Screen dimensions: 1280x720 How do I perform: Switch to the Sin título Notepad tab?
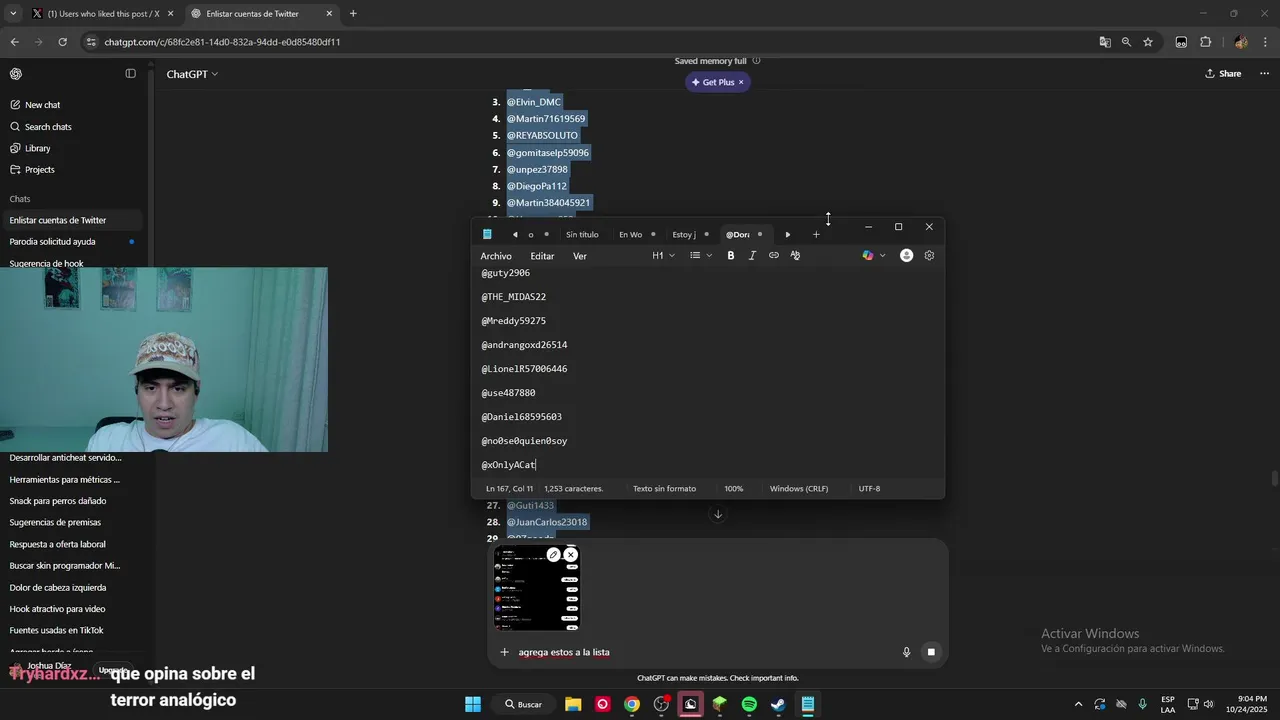(582, 235)
